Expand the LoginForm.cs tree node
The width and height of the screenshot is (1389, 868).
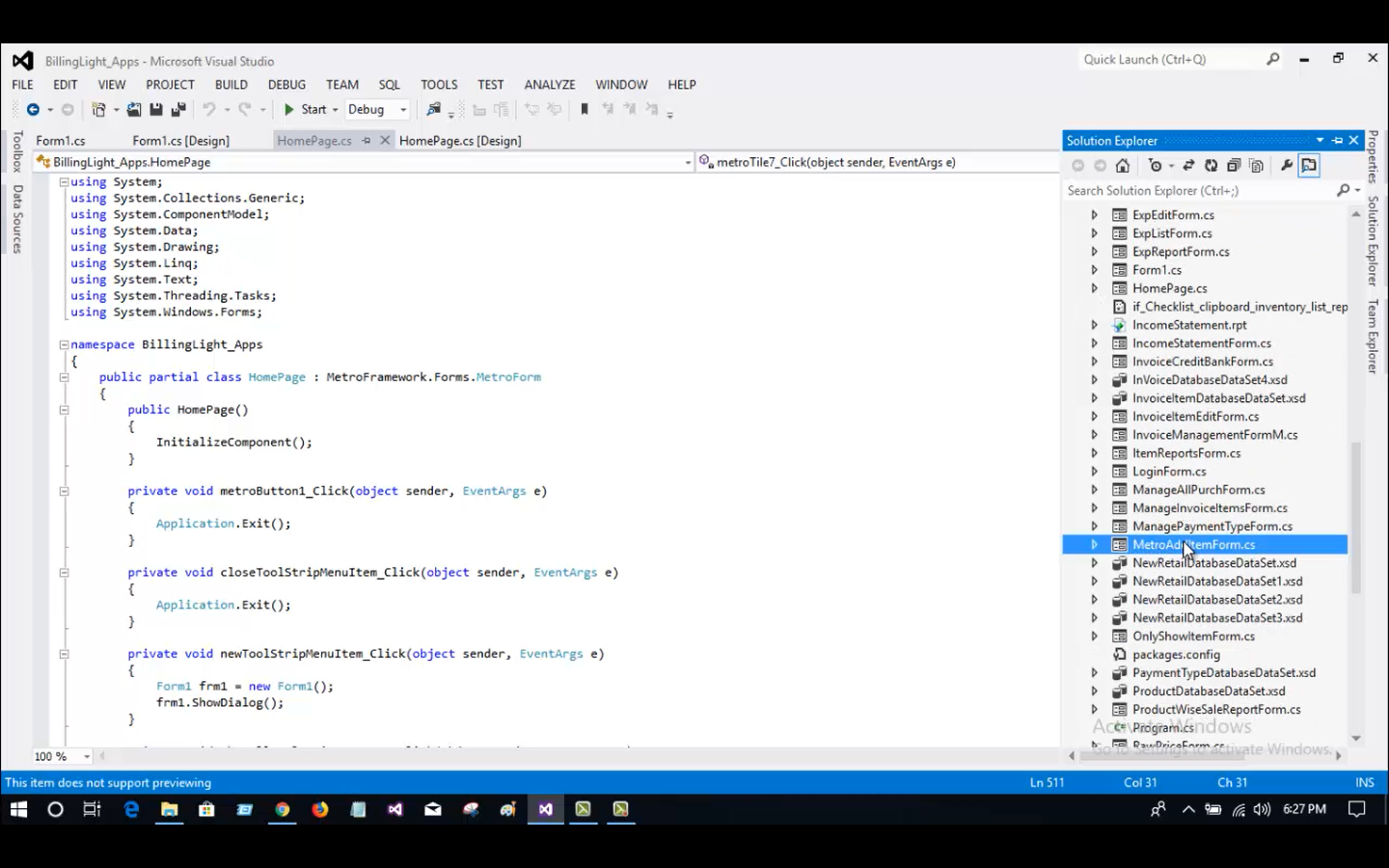(x=1094, y=471)
